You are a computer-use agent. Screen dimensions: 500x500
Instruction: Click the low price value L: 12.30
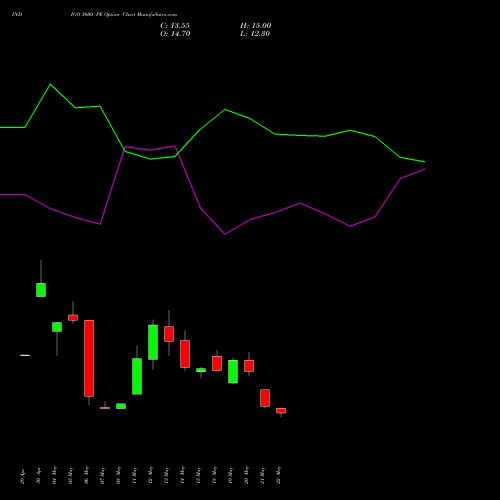tap(255, 34)
